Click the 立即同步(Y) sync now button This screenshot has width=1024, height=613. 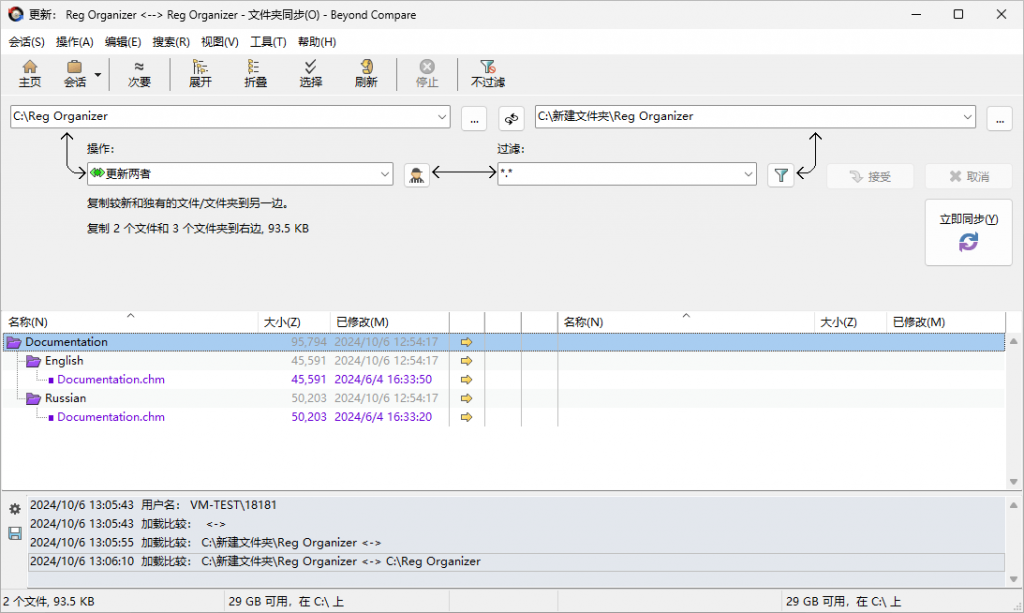click(968, 232)
